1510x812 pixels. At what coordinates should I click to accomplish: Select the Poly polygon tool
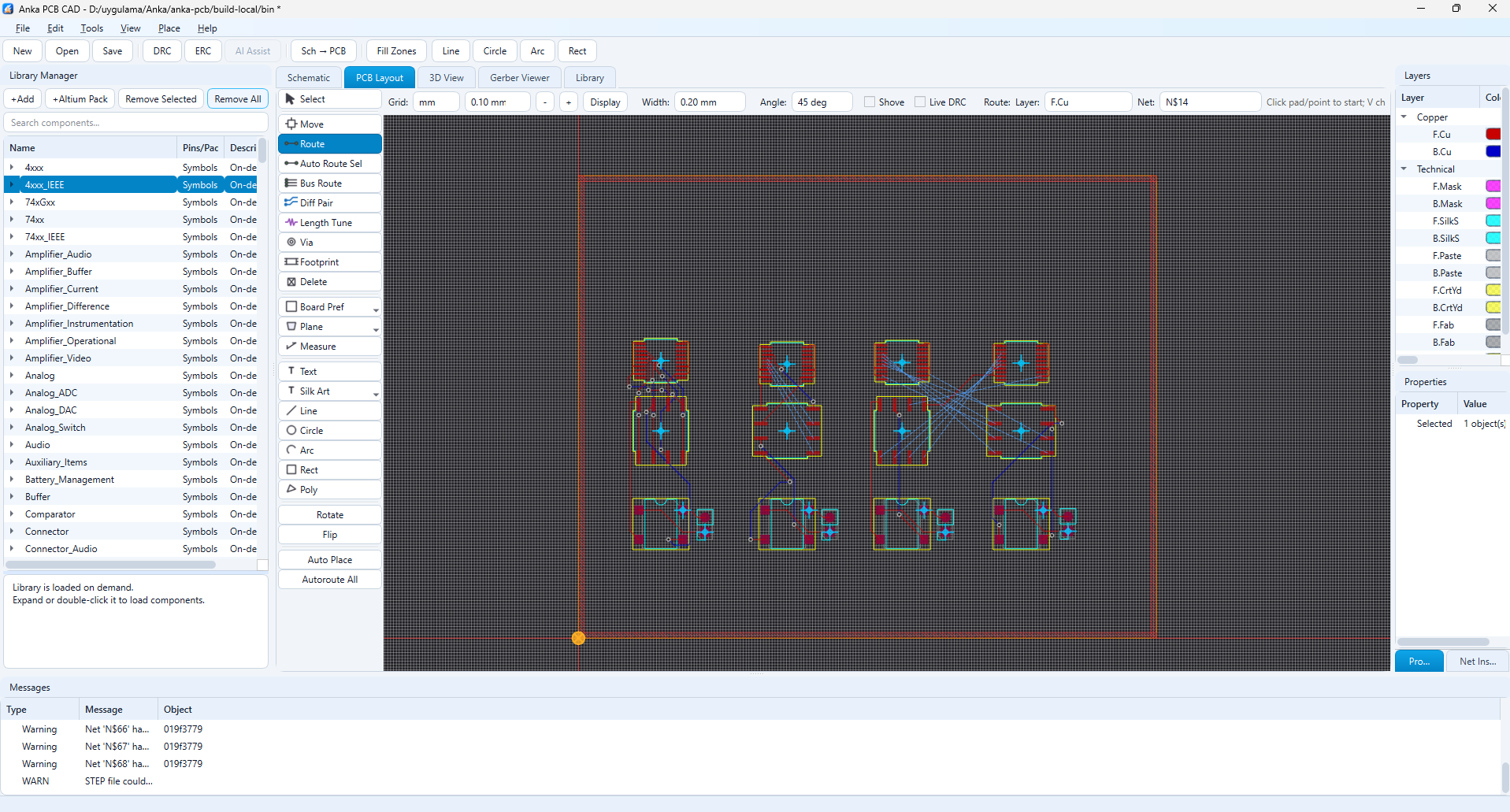coord(329,490)
